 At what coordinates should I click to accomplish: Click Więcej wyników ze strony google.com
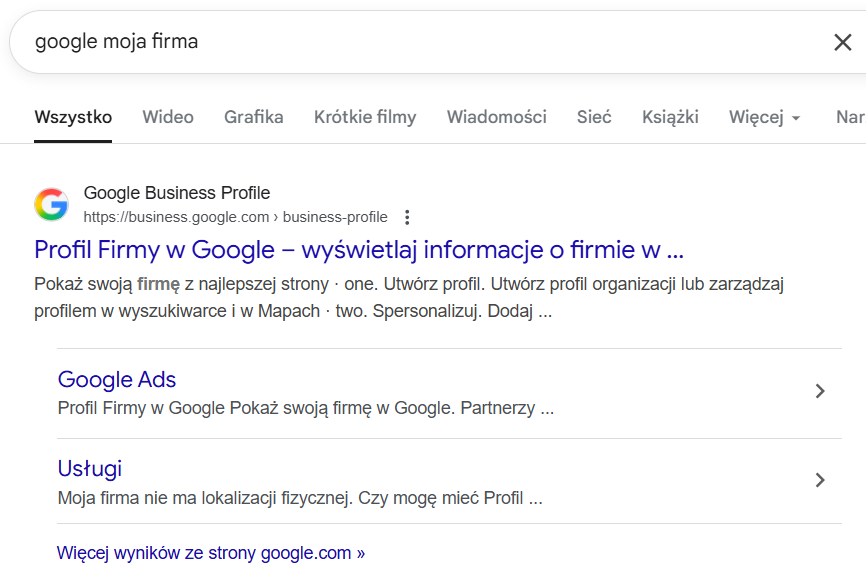pyautogui.click(x=211, y=552)
